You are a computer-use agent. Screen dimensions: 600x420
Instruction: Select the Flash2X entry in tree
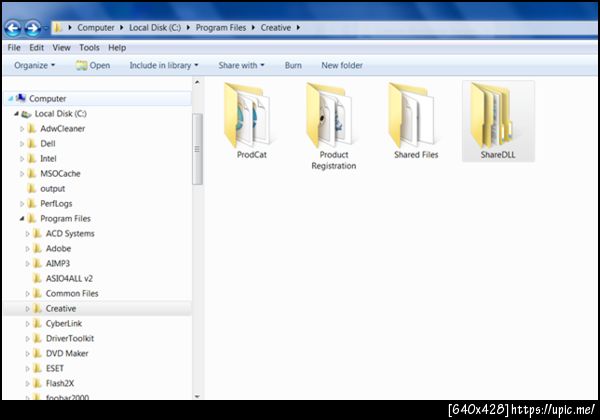[x=60, y=383]
